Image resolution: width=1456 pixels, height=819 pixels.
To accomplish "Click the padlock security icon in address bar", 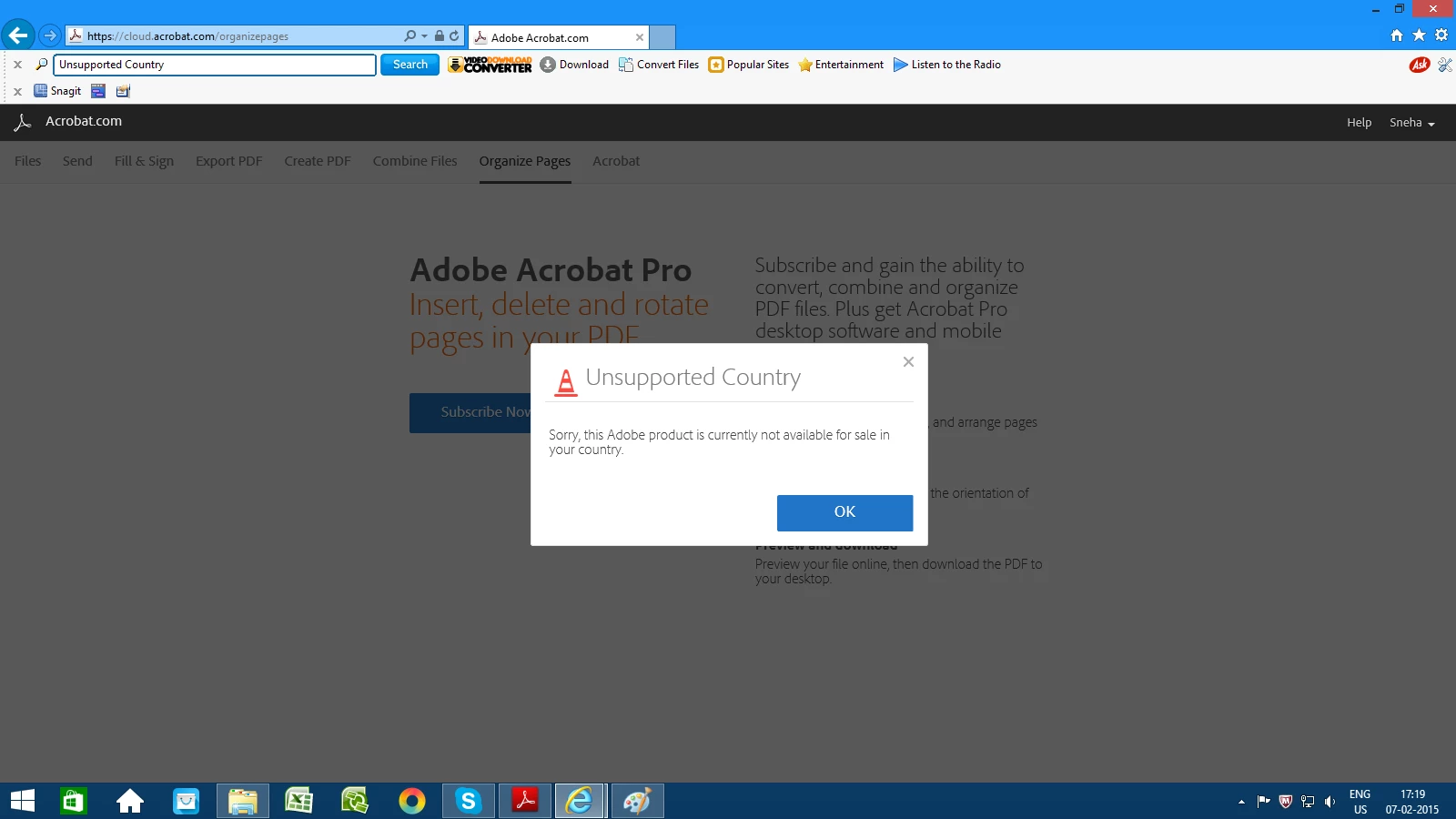I will coord(440,35).
